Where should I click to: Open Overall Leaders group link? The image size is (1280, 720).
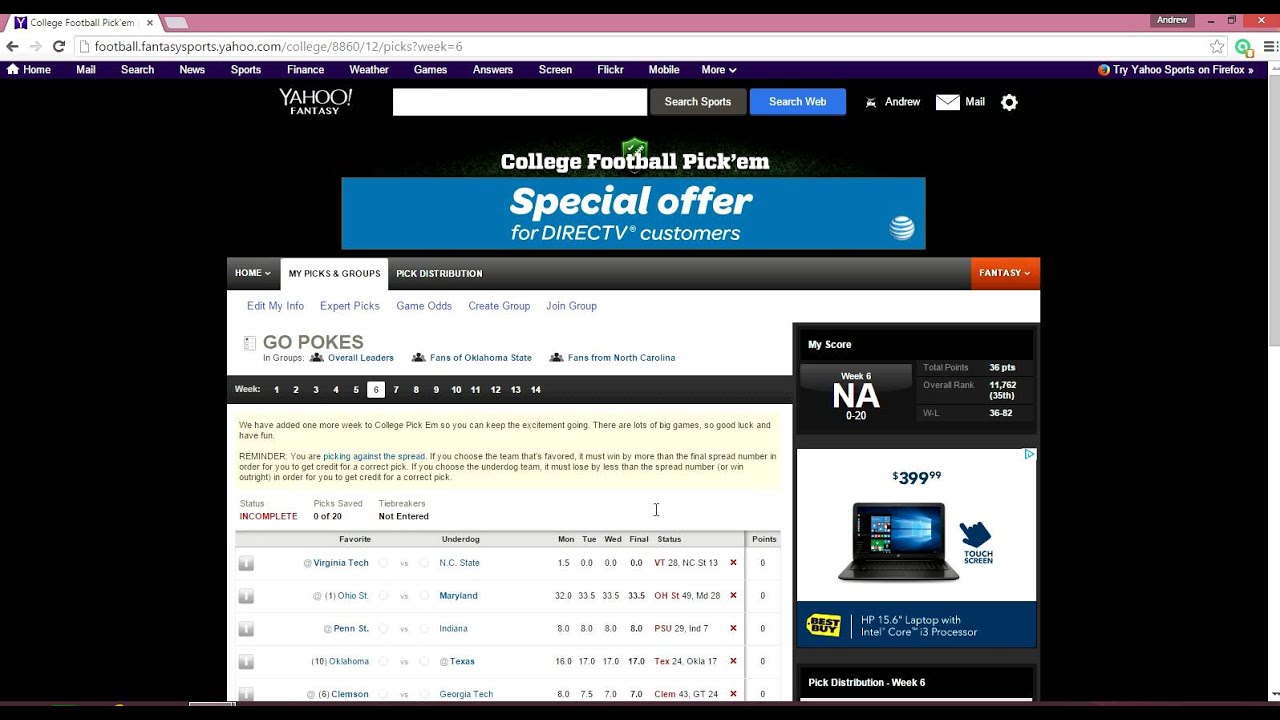pyautogui.click(x=361, y=358)
